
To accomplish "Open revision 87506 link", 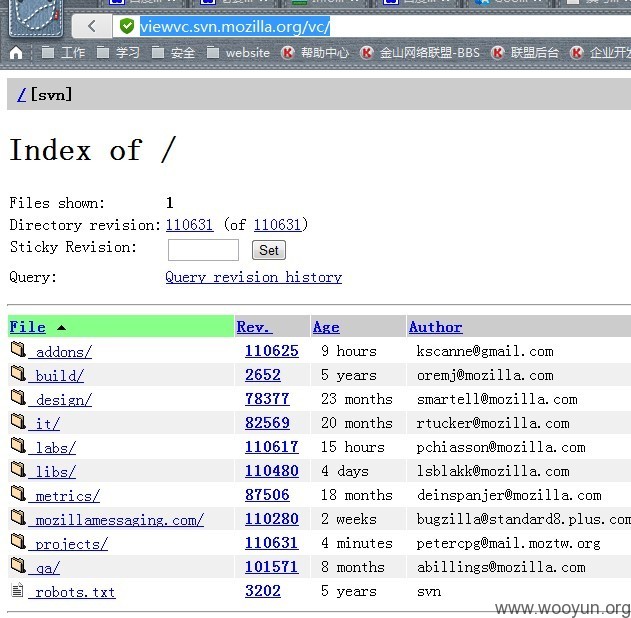I will 267,495.
